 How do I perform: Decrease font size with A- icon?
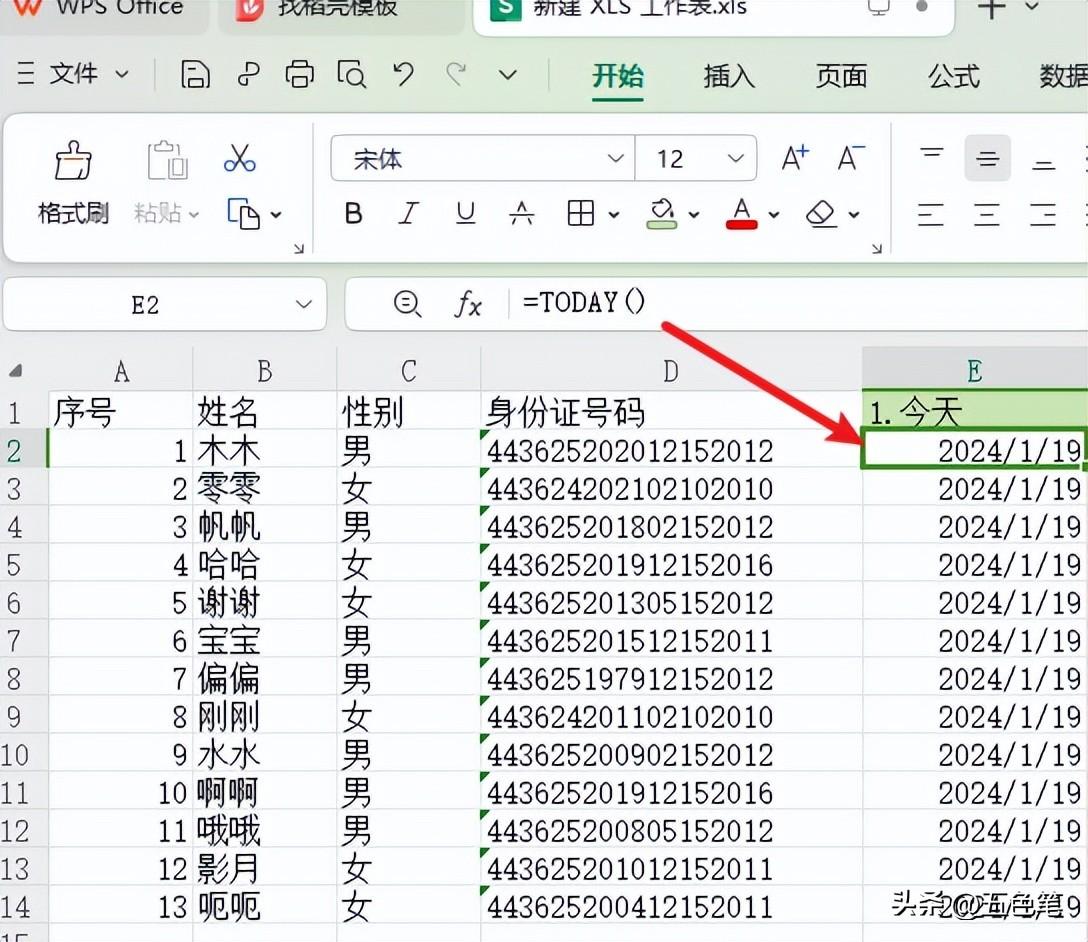click(851, 158)
